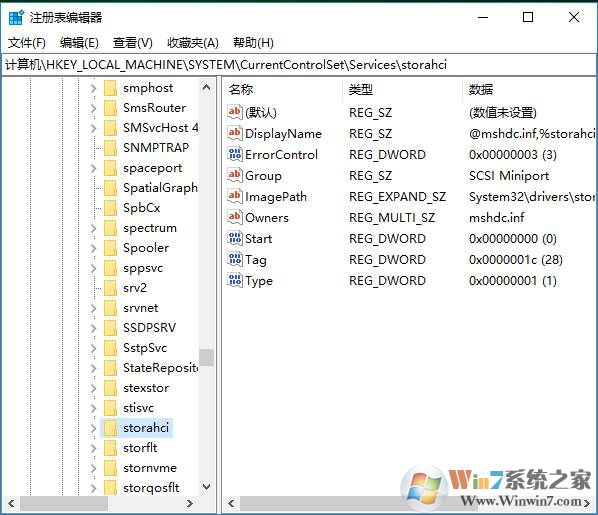Click the Tag DWORD value icon
The height and width of the screenshot is (515, 598).
pos(235,259)
